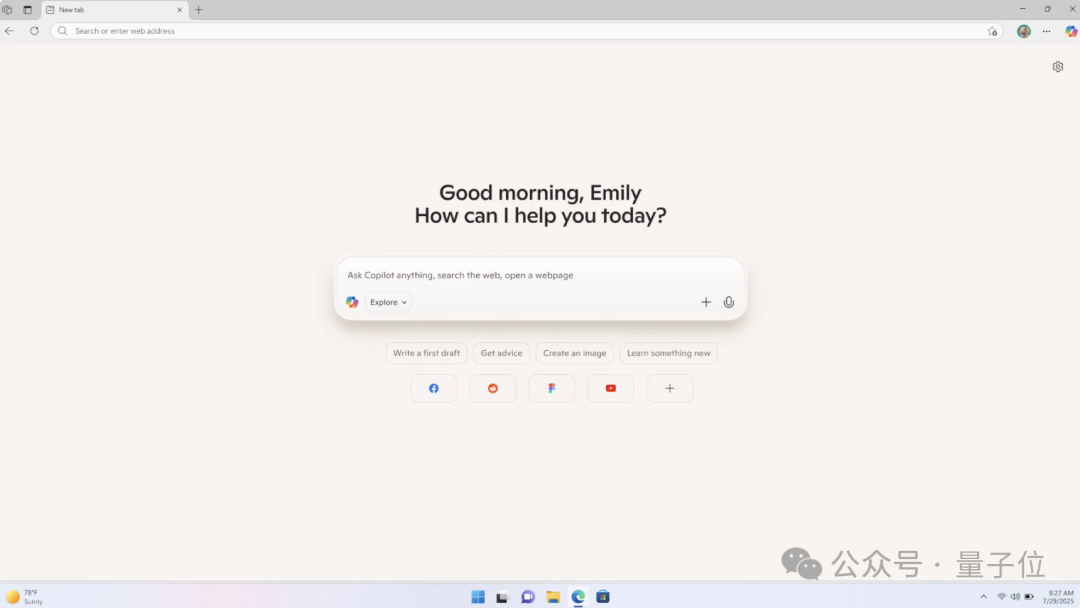Viewport: 1080px width, 608px height.
Task: Open the weather widget showing 78°F Sunny
Action: tap(25, 597)
